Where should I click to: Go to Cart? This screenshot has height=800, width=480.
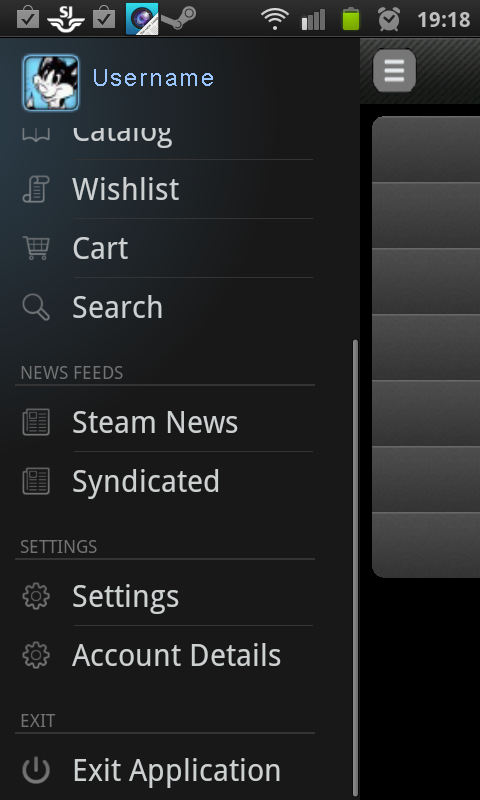pos(164,248)
